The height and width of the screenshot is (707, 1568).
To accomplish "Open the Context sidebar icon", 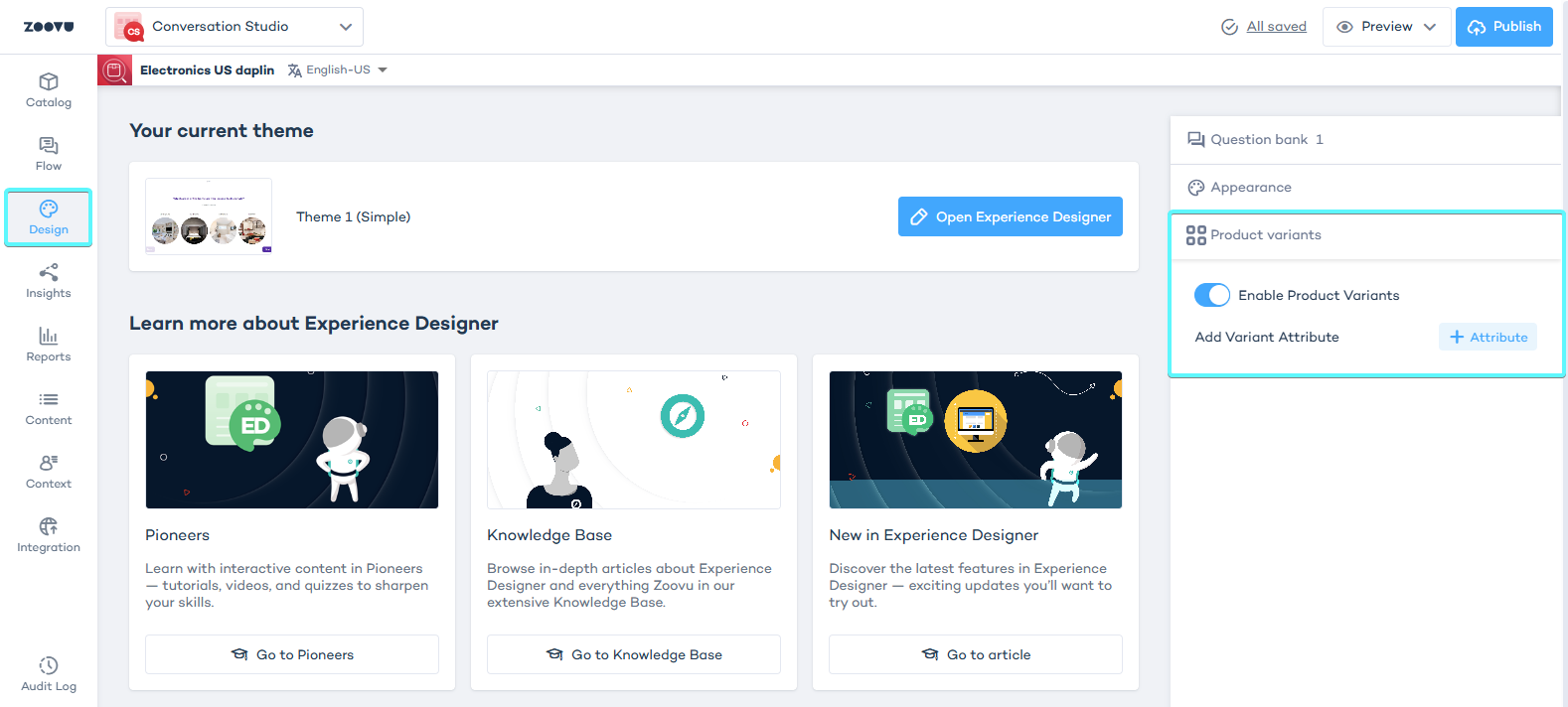I will pos(48,471).
